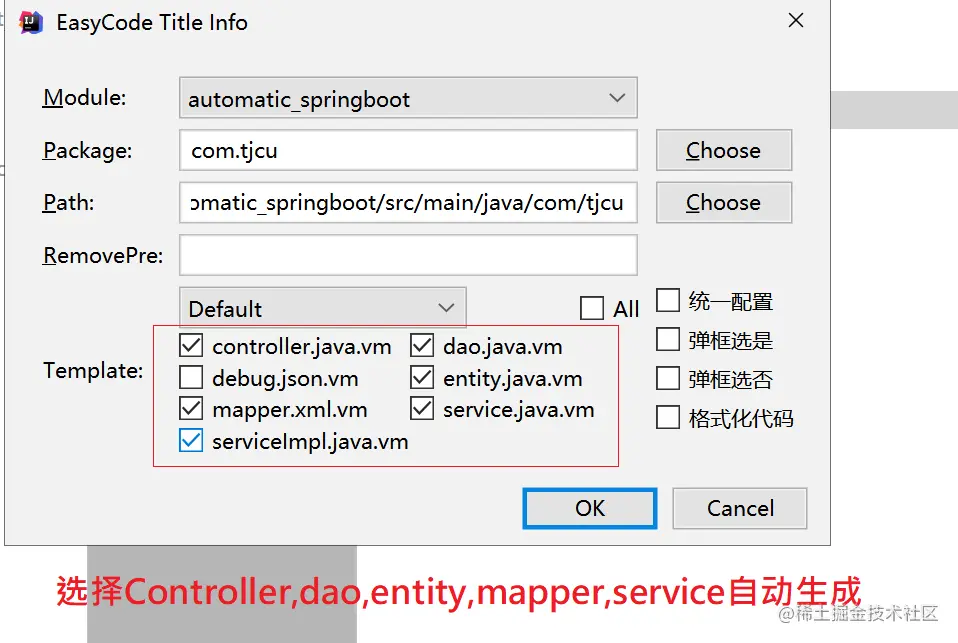Click the Module label

(84, 98)
